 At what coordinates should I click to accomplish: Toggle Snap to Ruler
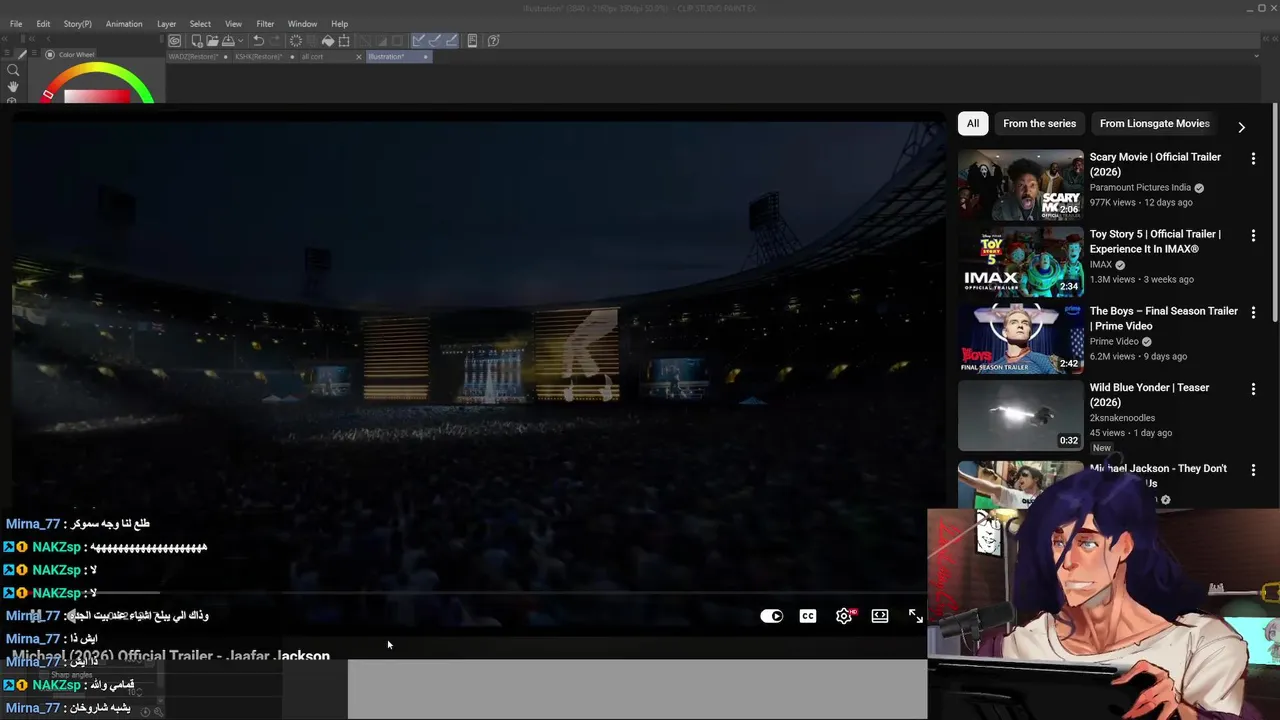tap(419, 41)
